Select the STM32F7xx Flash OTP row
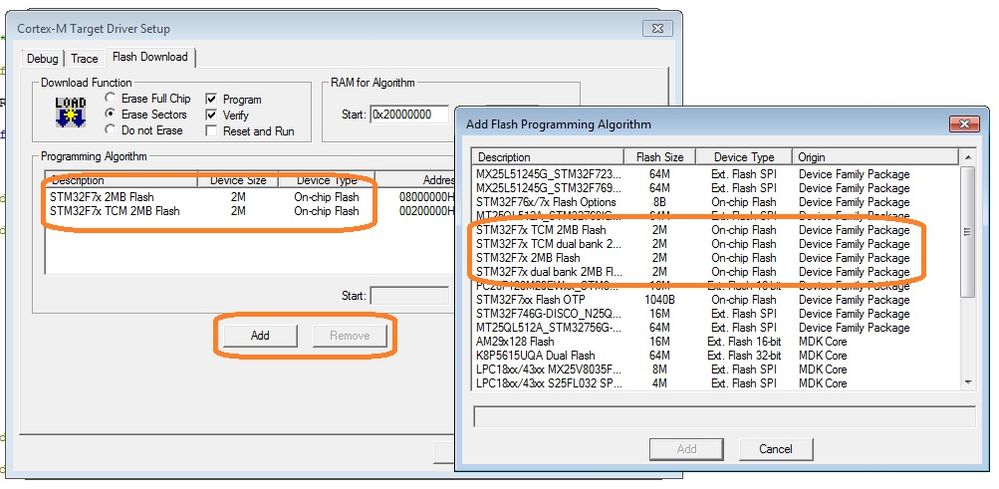The width and height of the screenshot is (999, 489). 715,299
